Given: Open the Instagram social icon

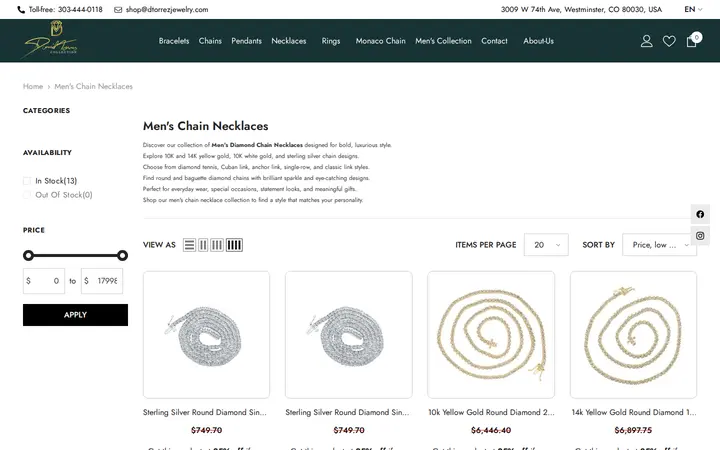Looking at the screenshot, I should tap(700, 236).
